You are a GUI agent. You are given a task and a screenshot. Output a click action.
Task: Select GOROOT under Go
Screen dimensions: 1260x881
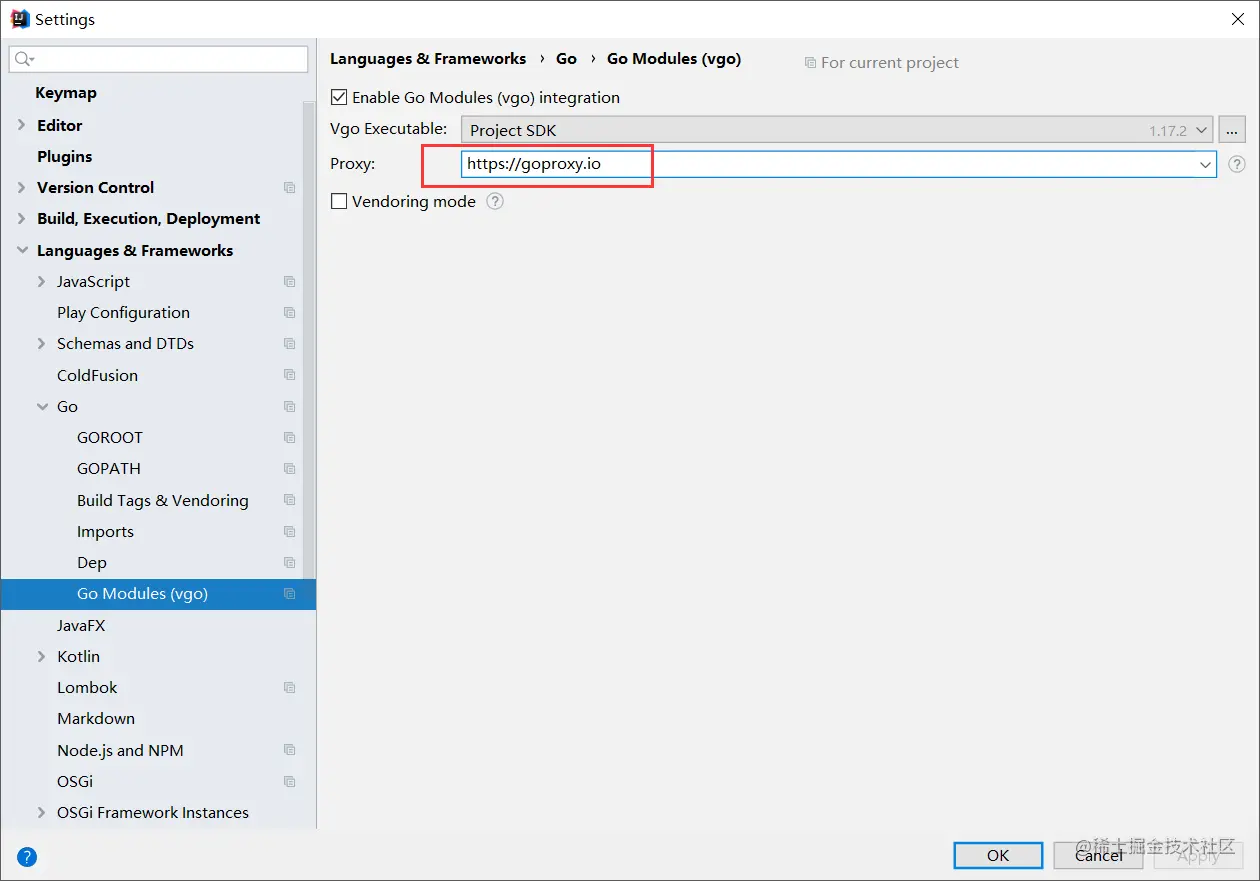pyautogui.click(x=110, y=438)
